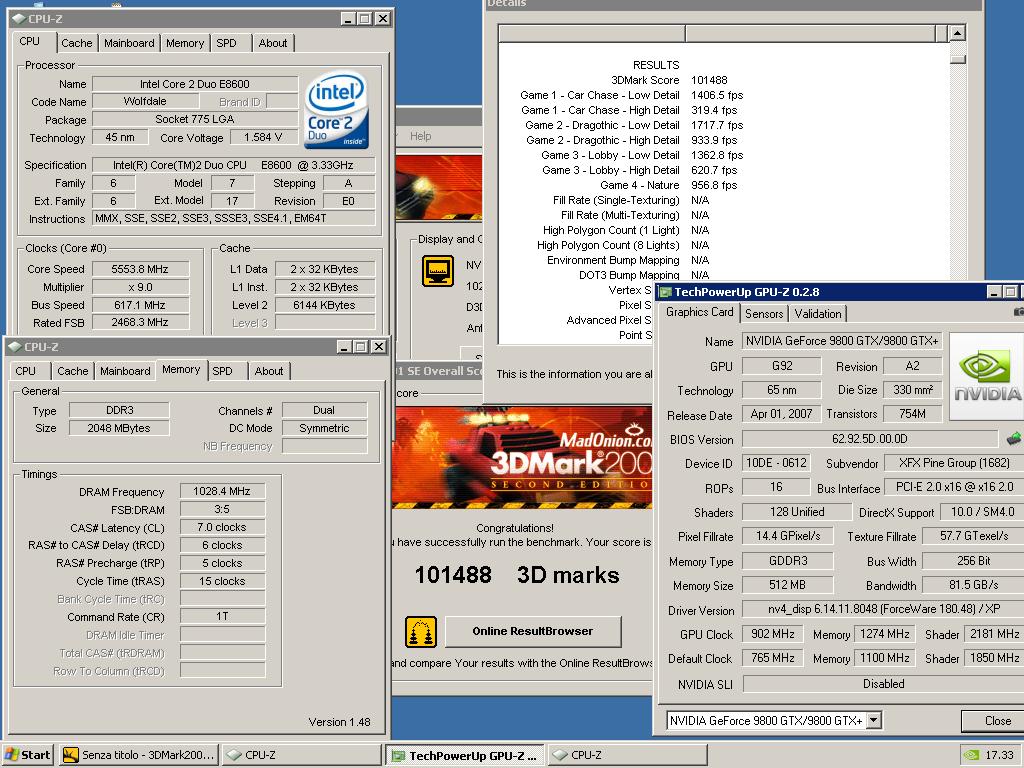Open the Windows Start menu
Image resolution: width=1024 pixels, height=768 pixels.
click(27, 755)
